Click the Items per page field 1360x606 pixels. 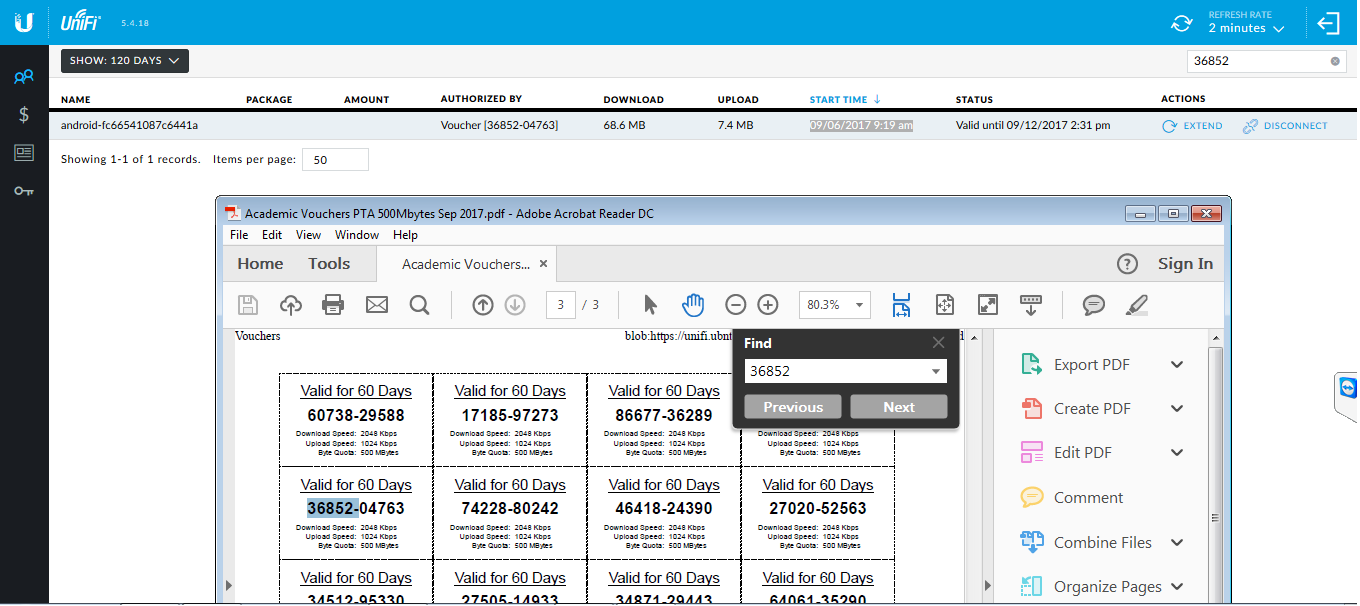tap(335, 160)
